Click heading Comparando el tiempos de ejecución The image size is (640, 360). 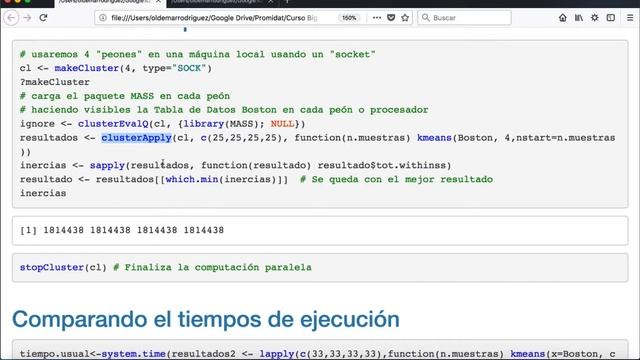click(206, 319)
